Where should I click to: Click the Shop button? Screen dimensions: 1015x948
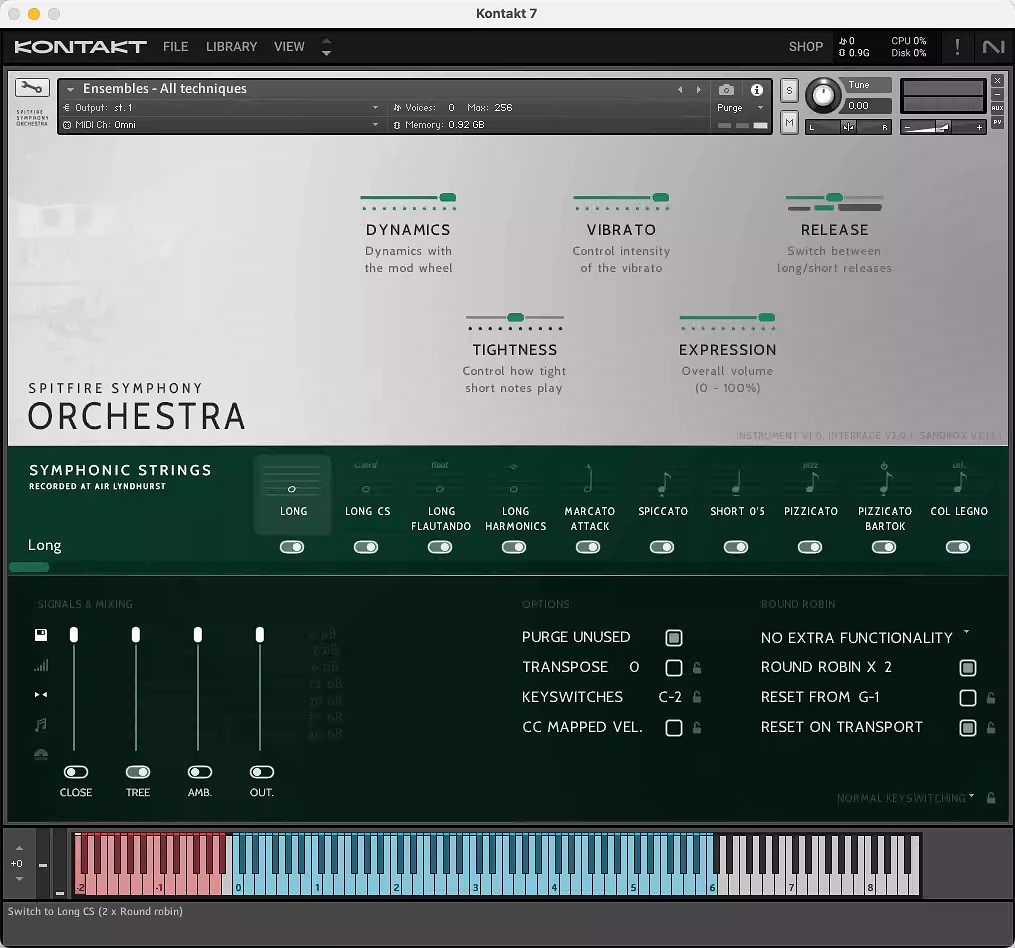coord(805,47)
